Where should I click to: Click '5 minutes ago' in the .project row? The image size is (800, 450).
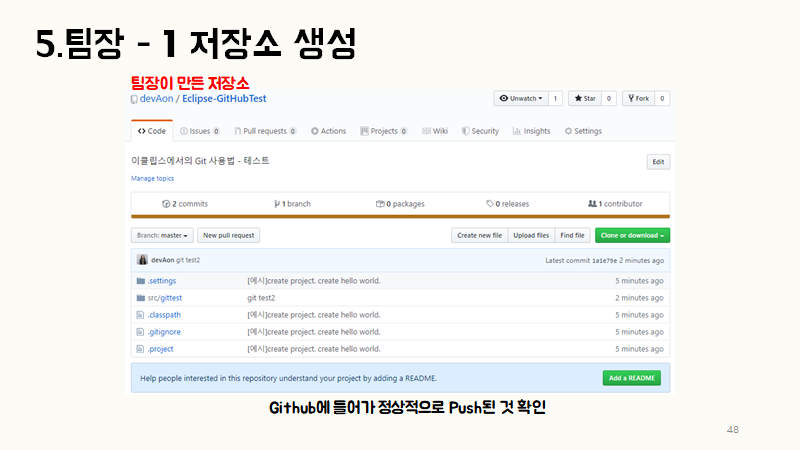pyautogui.click(x=639, y=349)
